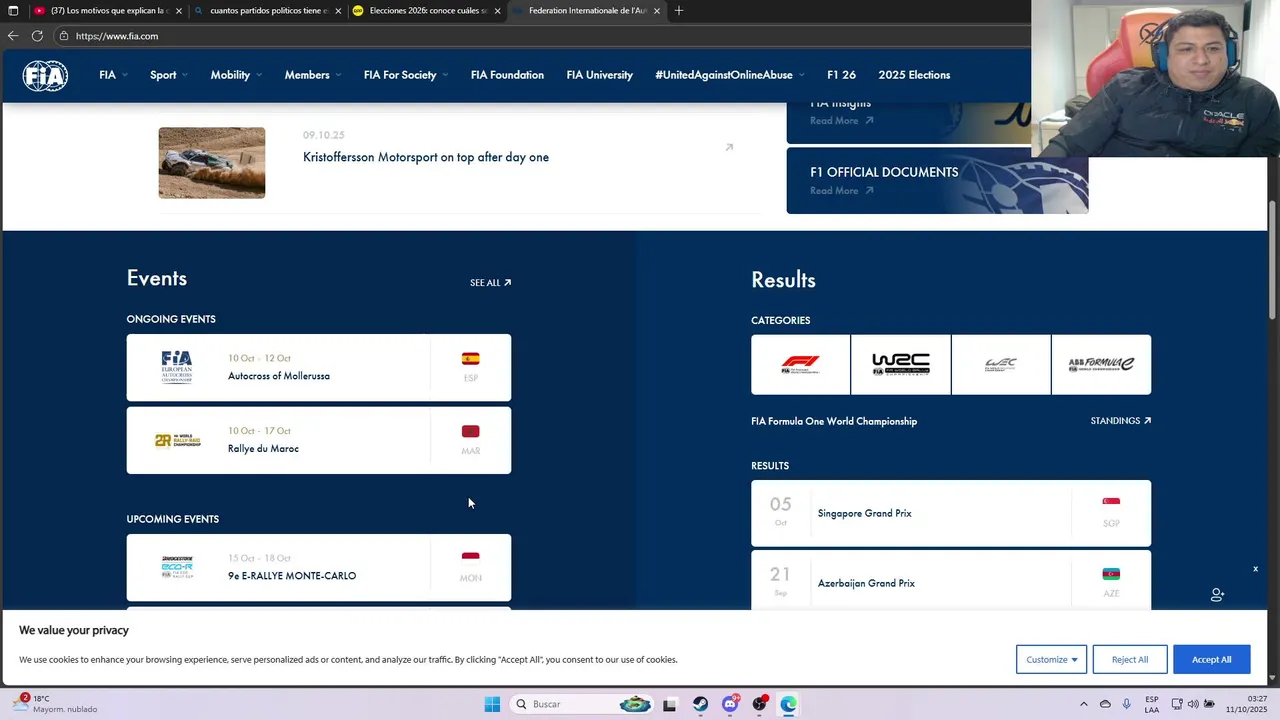Open Microsoft Edge in the taskbar
The image size is (1280, 720).
tap(788, 704)
